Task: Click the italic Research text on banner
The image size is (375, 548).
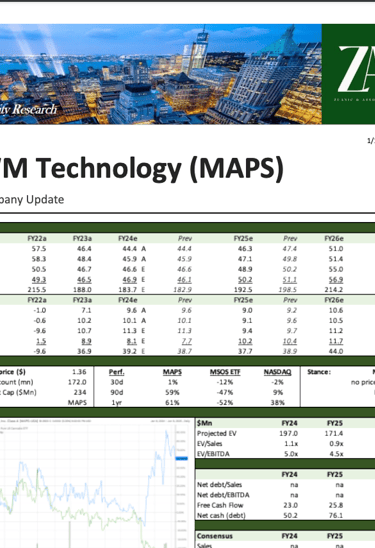Action: point(35,109)
